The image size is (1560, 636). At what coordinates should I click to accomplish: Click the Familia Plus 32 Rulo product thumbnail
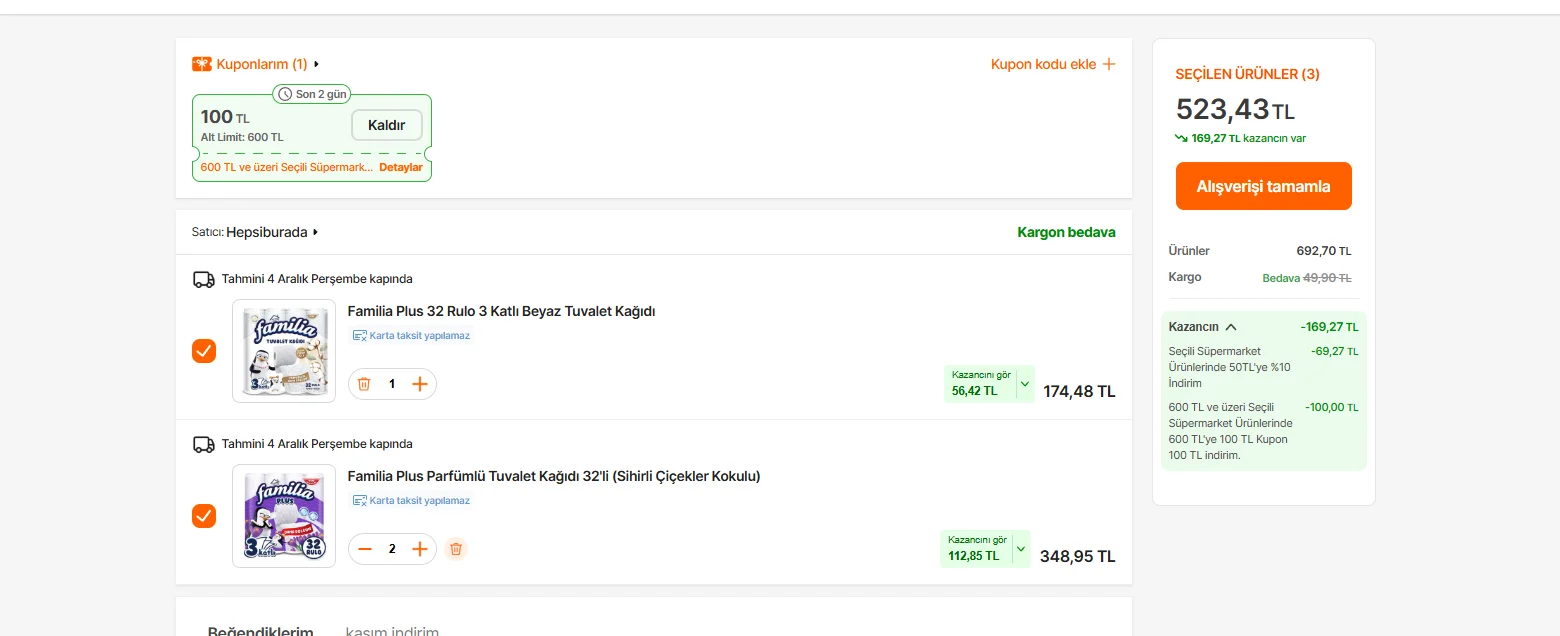(x=284, y=351)
